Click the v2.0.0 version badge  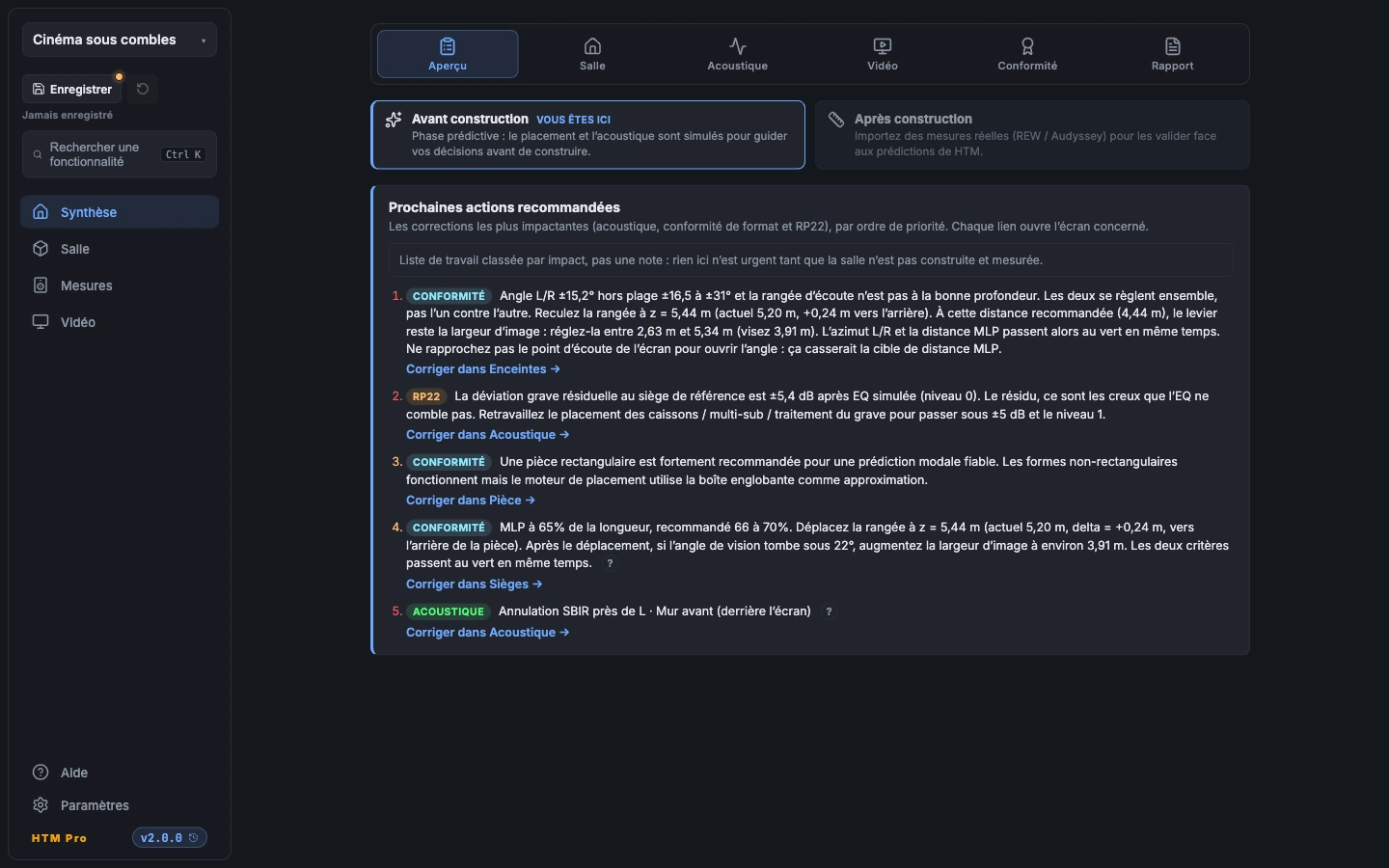click(170, 838)
